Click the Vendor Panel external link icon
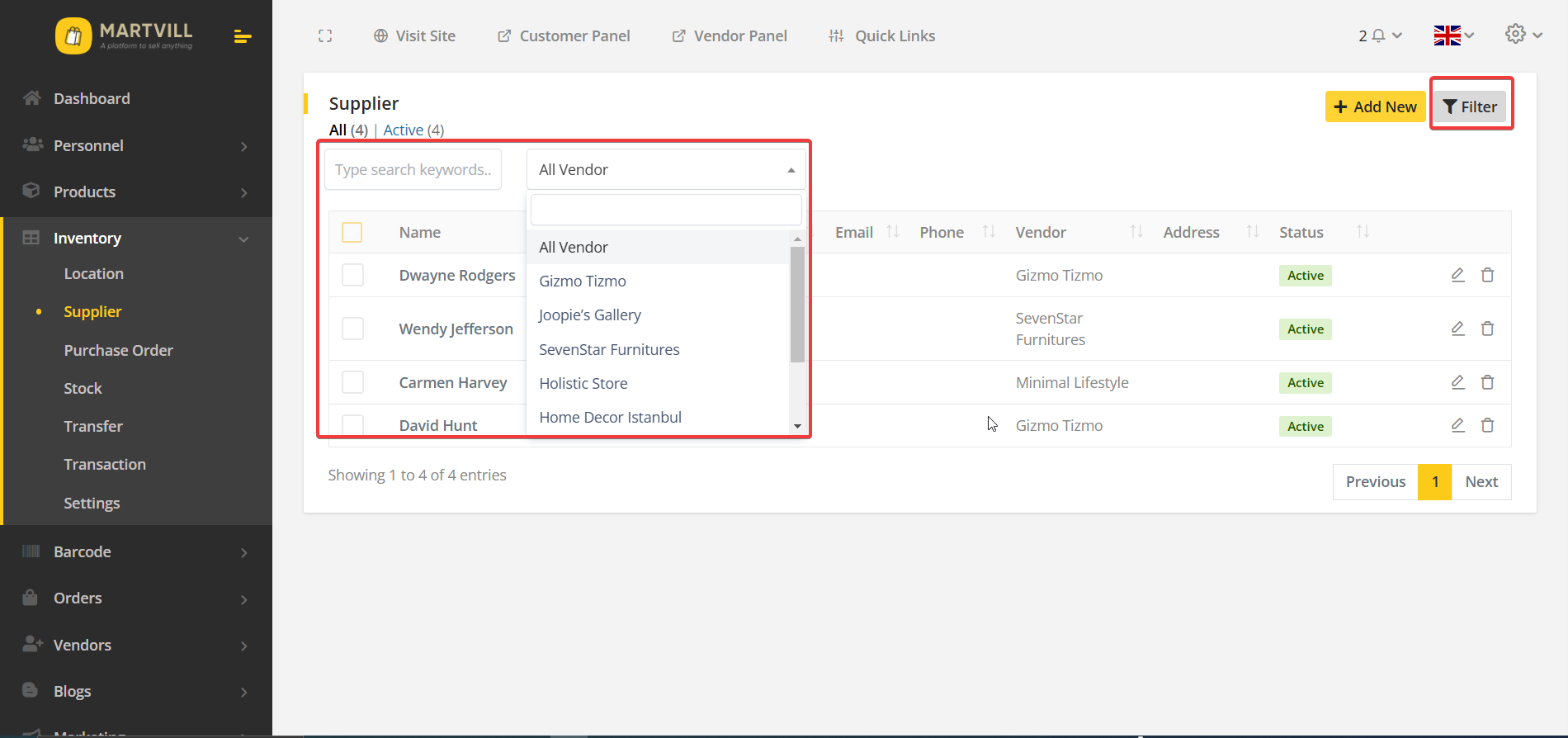Image resolution: width=1568 pixels, height=738 pixels. [678, 35]
